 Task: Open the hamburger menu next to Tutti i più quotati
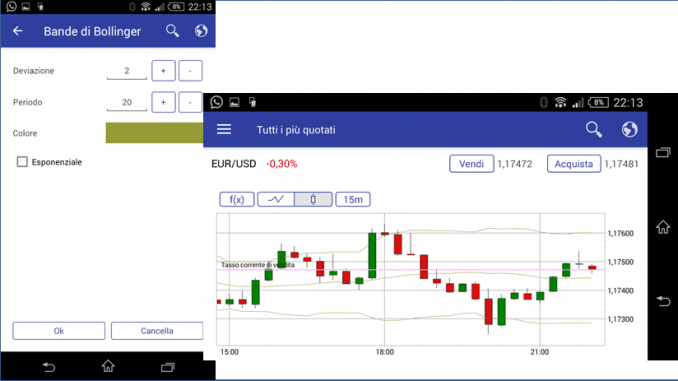coord(224,129)
